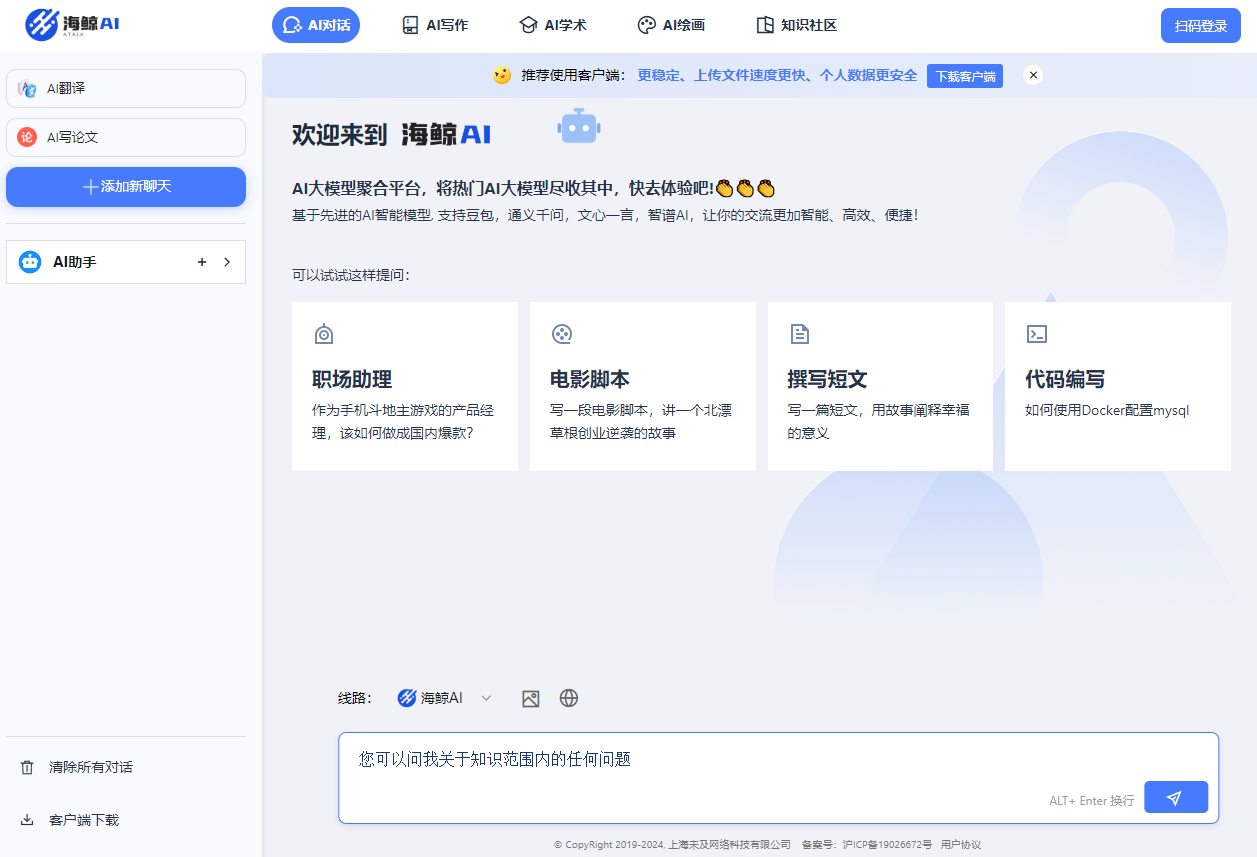
Task: Click the 扫码登录 login button
Action: click(1200, 26)
